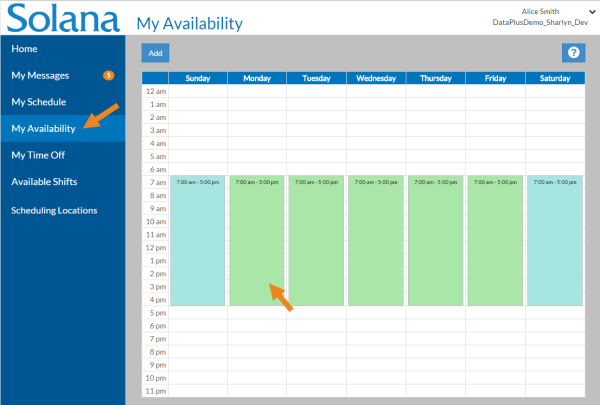
Task: Select My Availability in sidebar
Action: coord(44,129)
